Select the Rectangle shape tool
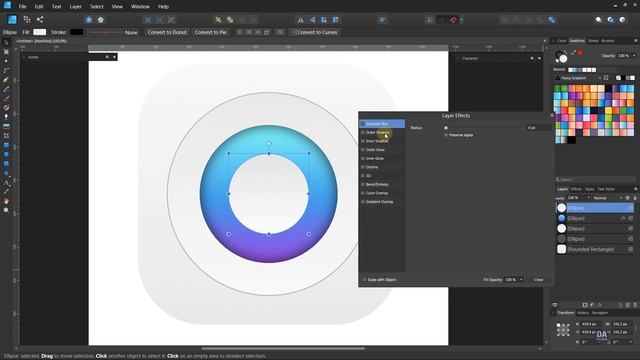The image size is (640, 360). point(6,145)
